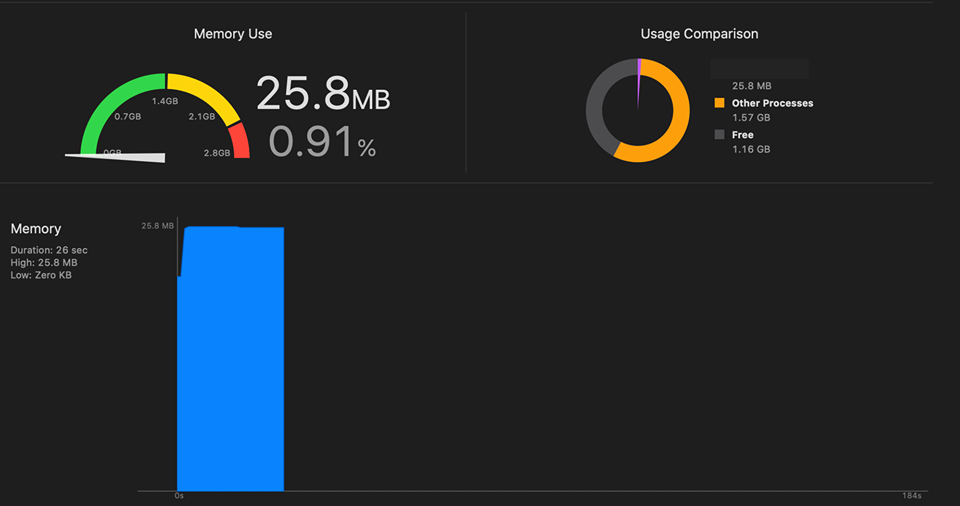Click the white gauge needle
The image size is (960, 506).
pyautogui.click(x=116, y=157)
